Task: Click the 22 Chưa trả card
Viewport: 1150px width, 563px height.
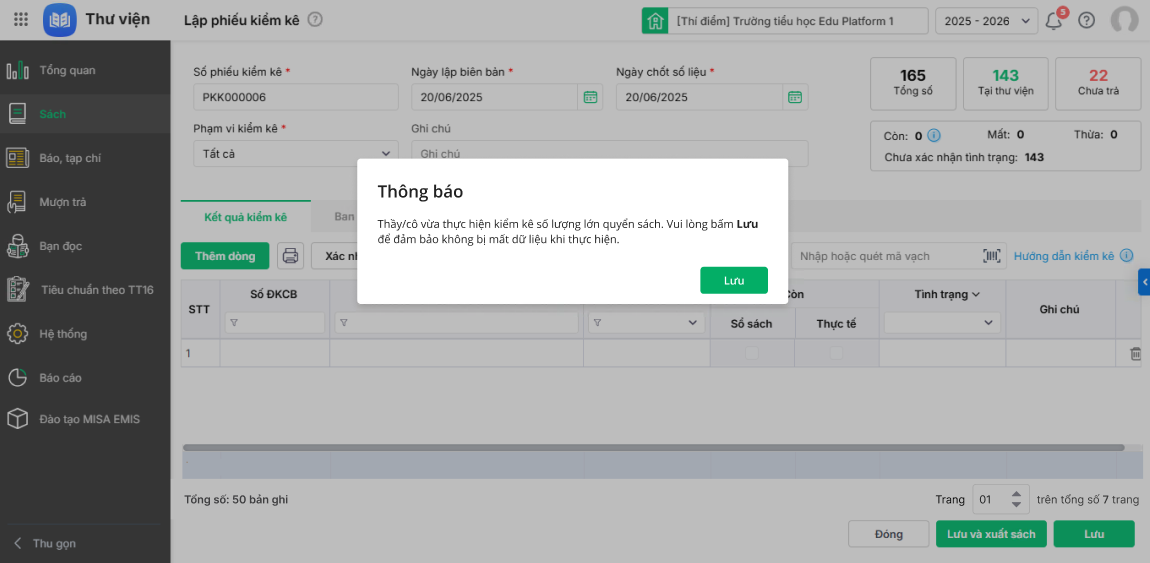Action: pos(1098,83)
